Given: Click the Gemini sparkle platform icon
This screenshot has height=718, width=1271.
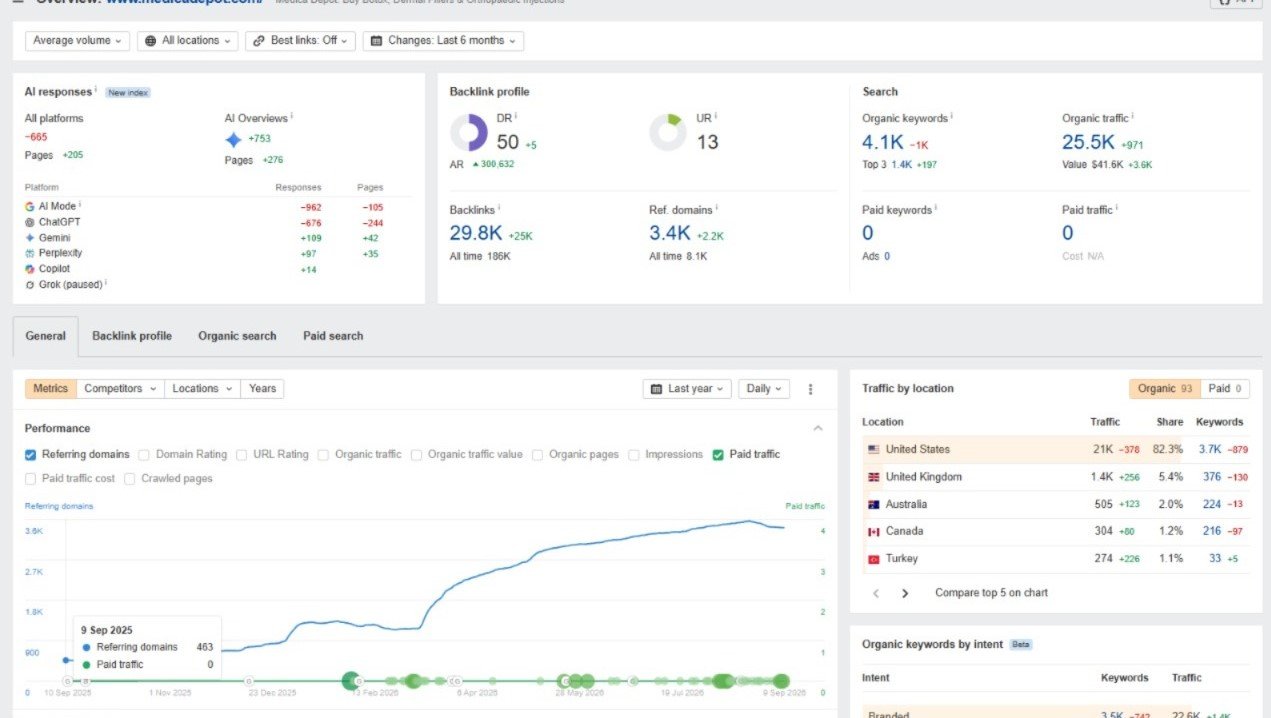Looking at the screenshot, I should [30, 238].
